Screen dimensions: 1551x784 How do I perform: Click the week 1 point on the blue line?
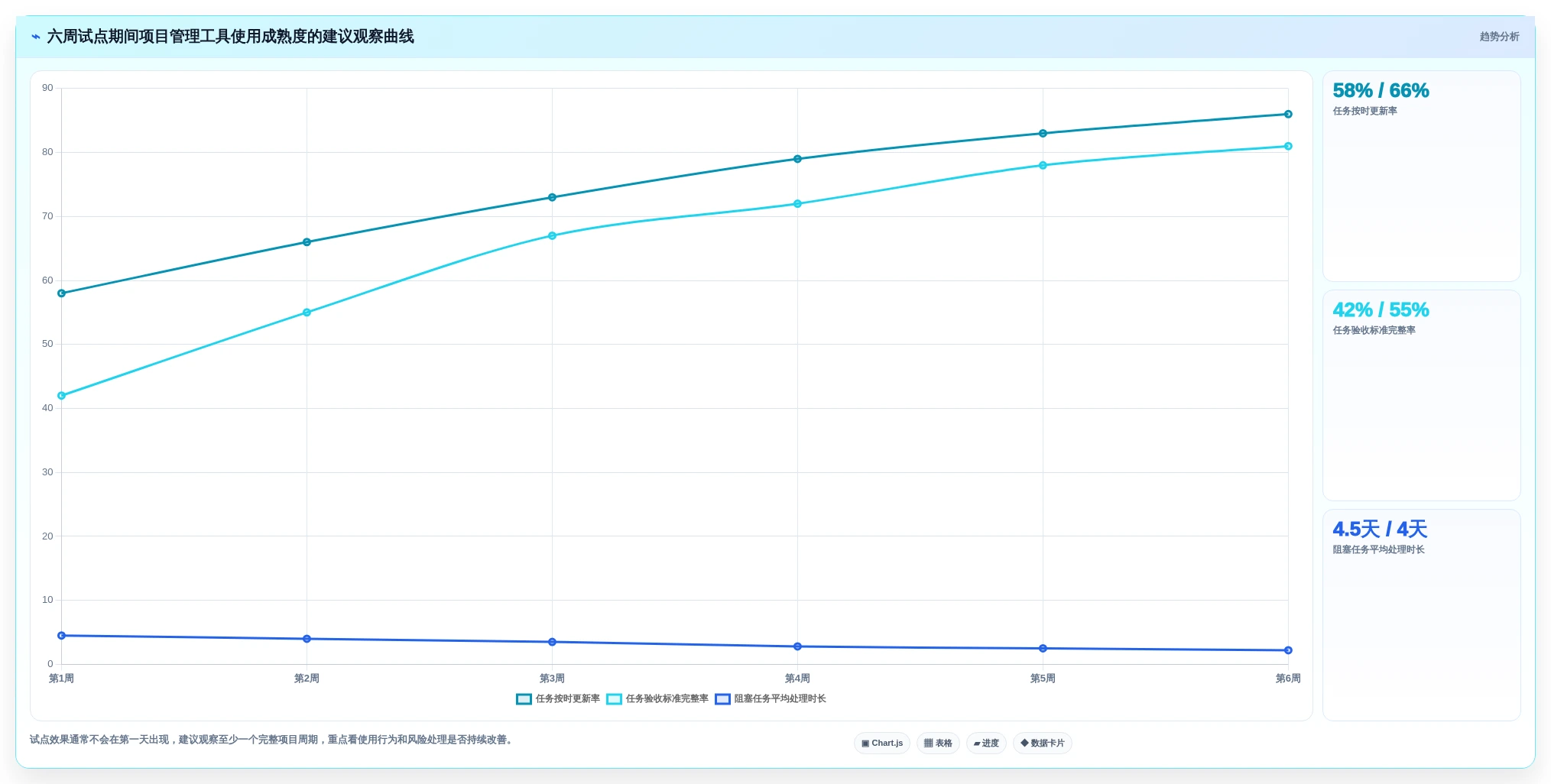(x=62, y=636)
